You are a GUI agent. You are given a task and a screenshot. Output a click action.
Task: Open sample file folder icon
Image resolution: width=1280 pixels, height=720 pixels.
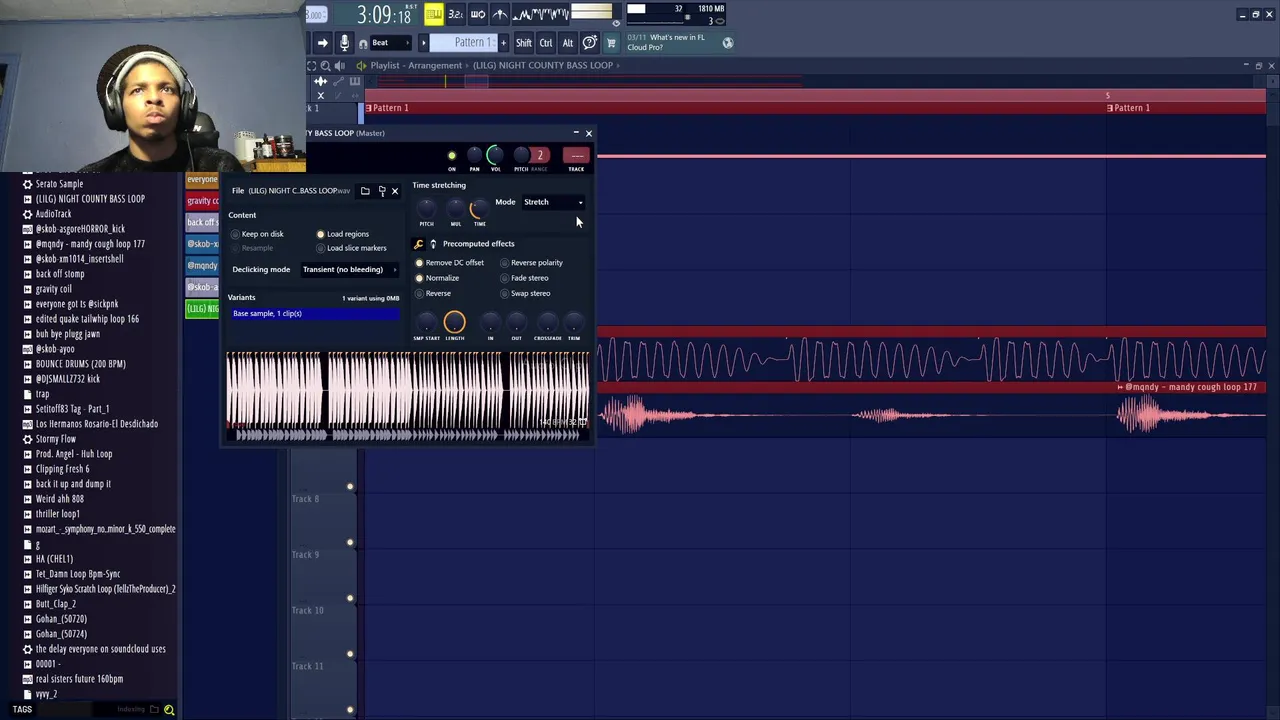[x=365, y=191]
